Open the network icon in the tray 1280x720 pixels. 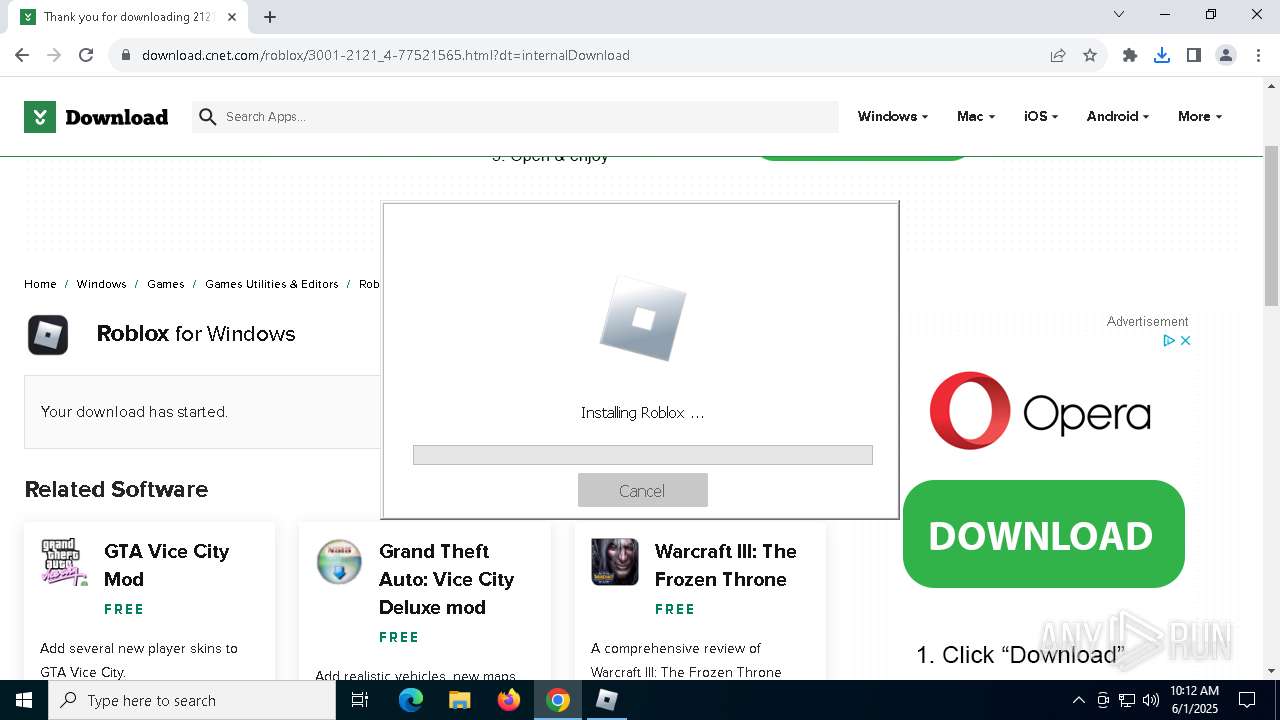1127,700
